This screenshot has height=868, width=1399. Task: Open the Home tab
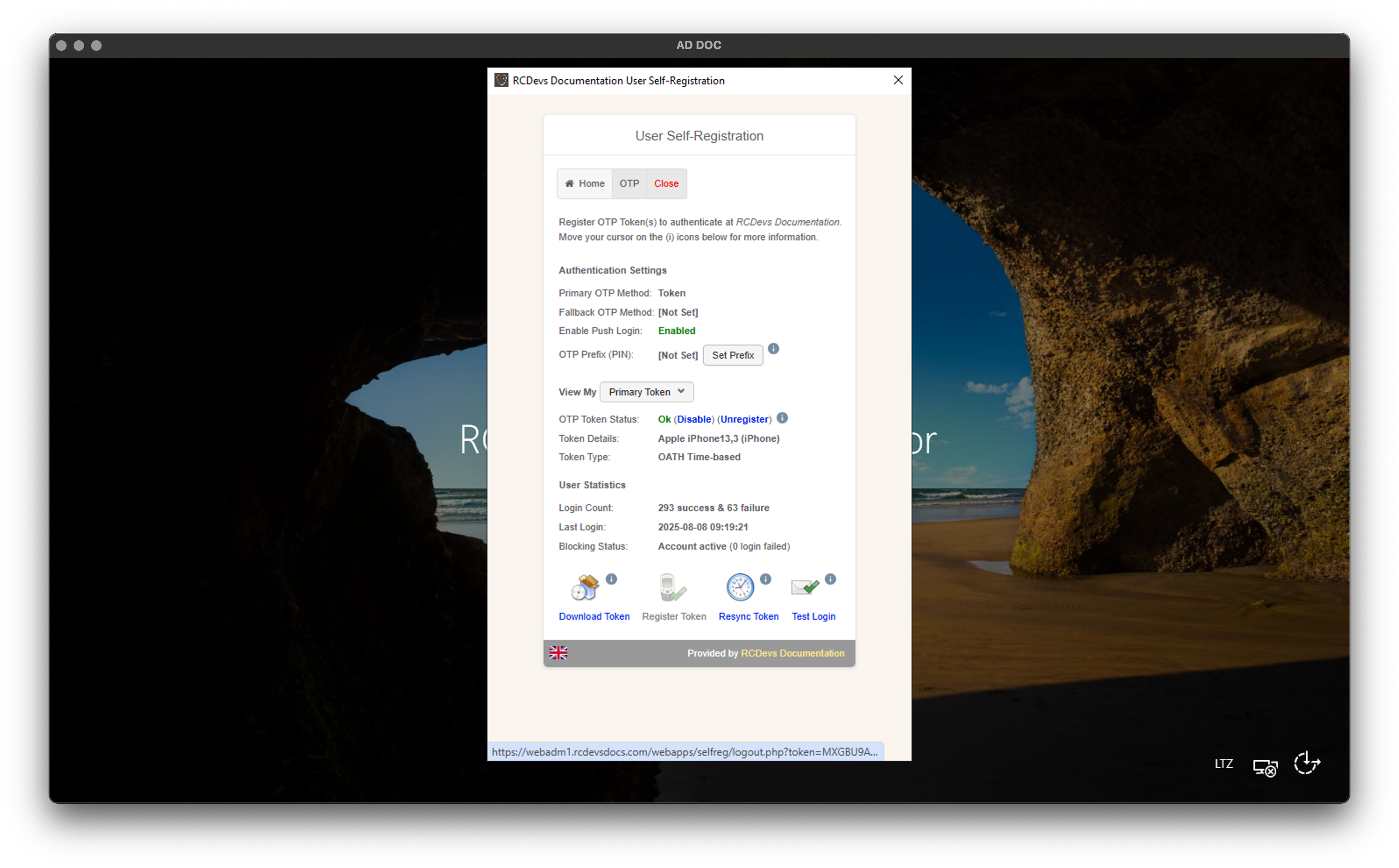click(x=584, y=183)
